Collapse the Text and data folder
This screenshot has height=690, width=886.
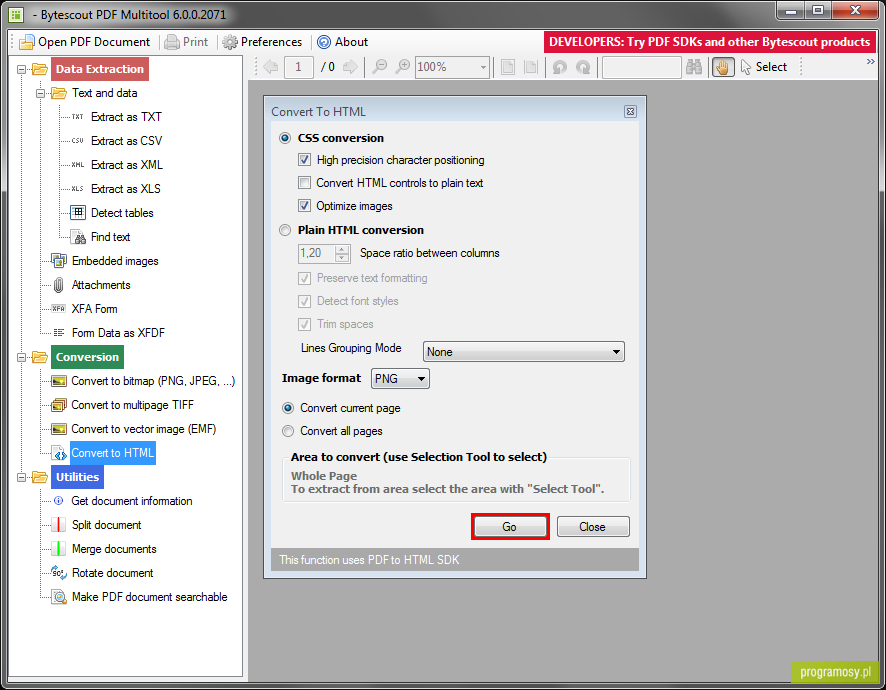41,93
